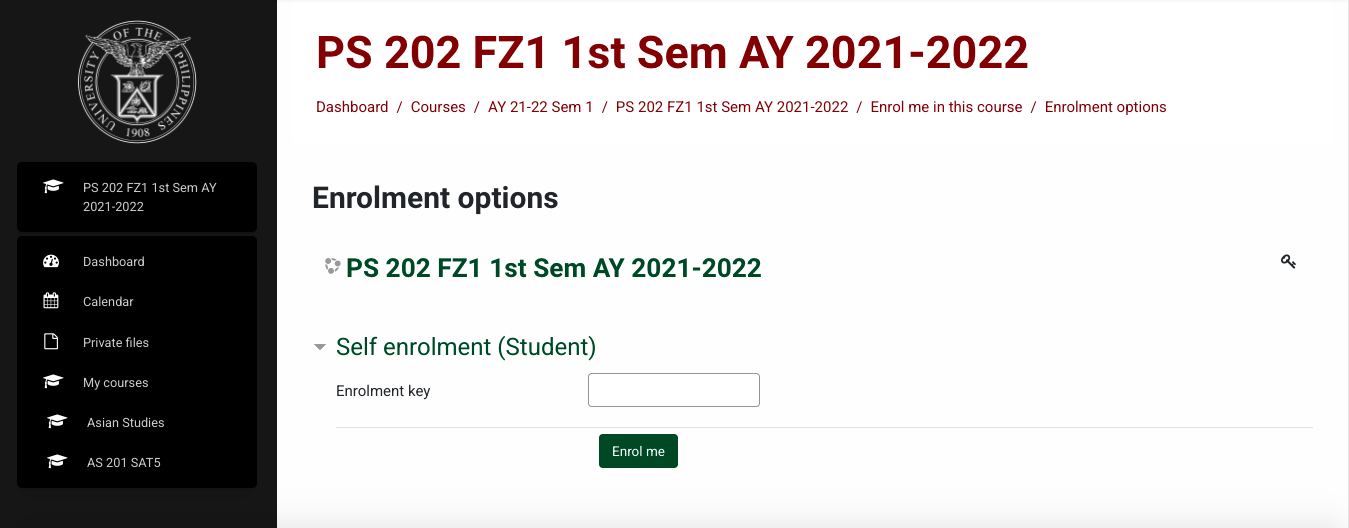Click the Self enrolment (Student) heading
Viewport: 1349px width, 528px height.
point(466,347)
